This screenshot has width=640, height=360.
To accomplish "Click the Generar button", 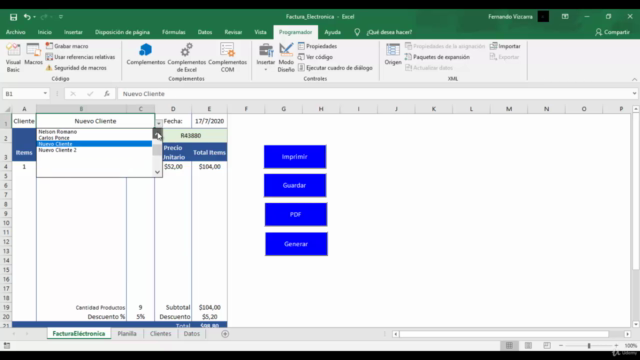I will (296, 244).
